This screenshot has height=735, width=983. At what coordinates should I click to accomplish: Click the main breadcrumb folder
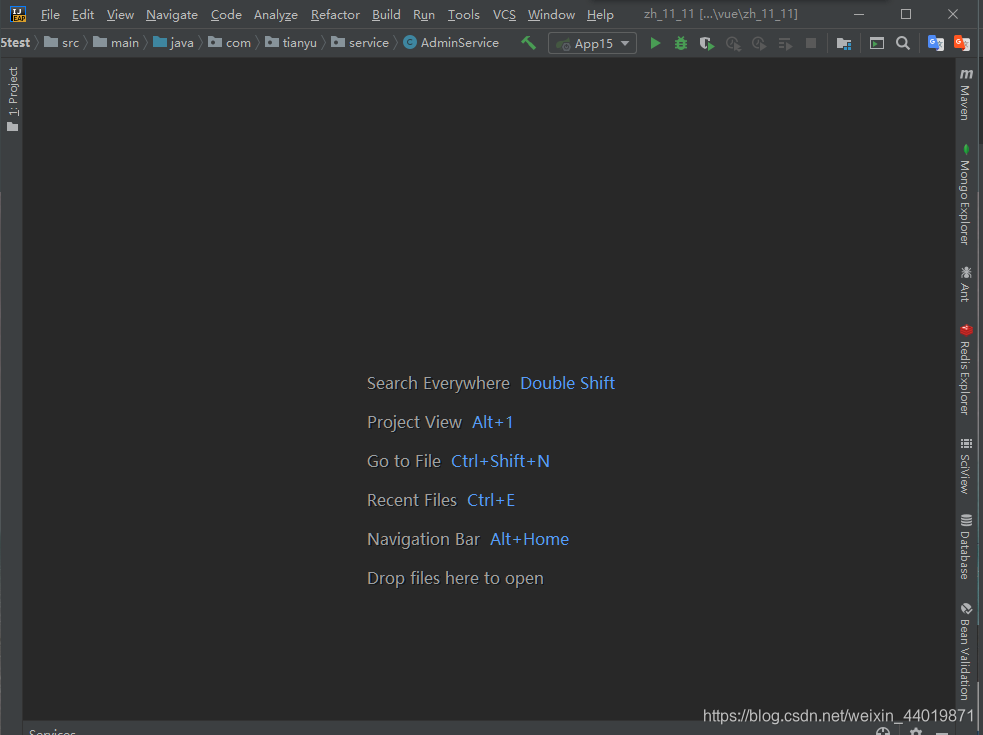(x=116, y=43)
